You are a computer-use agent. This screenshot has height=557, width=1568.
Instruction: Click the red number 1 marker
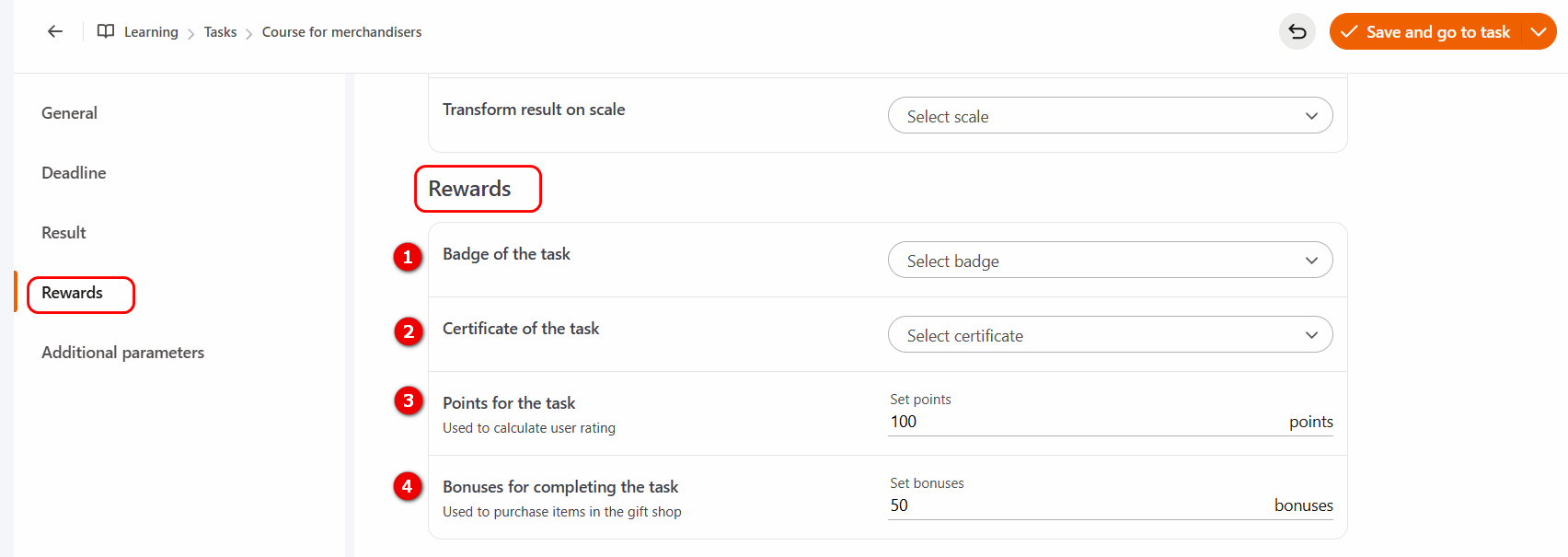(408, 257)
